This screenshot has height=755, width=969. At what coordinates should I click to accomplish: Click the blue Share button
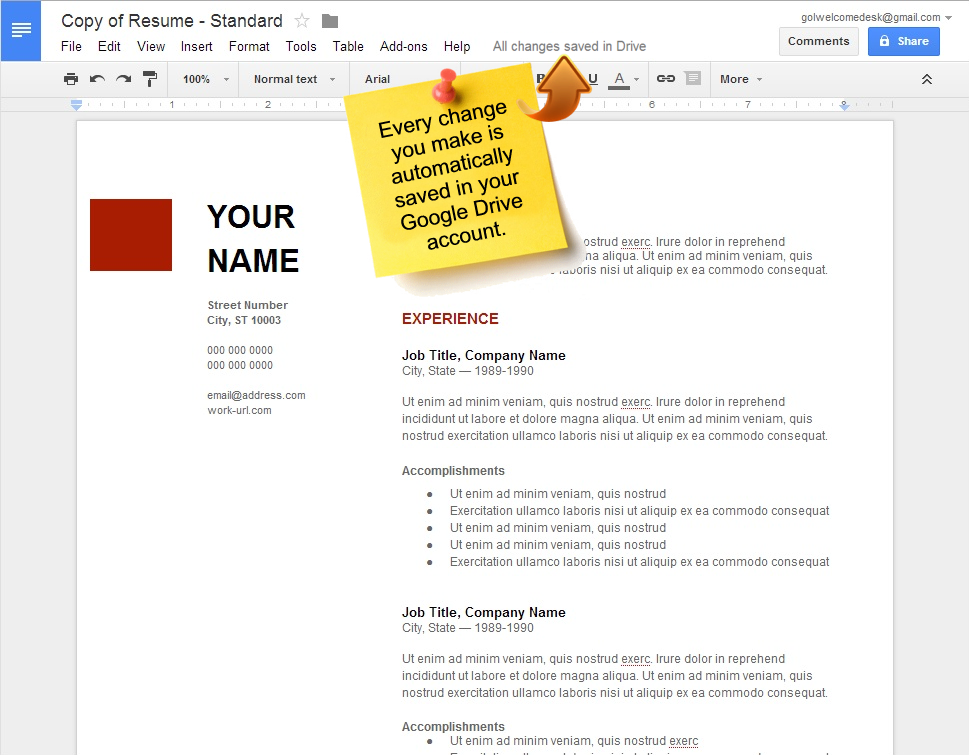tap(903, 41)
